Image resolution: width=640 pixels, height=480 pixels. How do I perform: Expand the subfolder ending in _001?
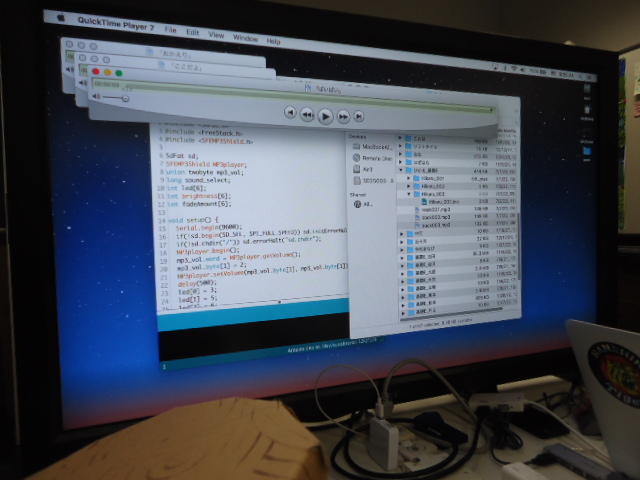click(x=409, y=178)
